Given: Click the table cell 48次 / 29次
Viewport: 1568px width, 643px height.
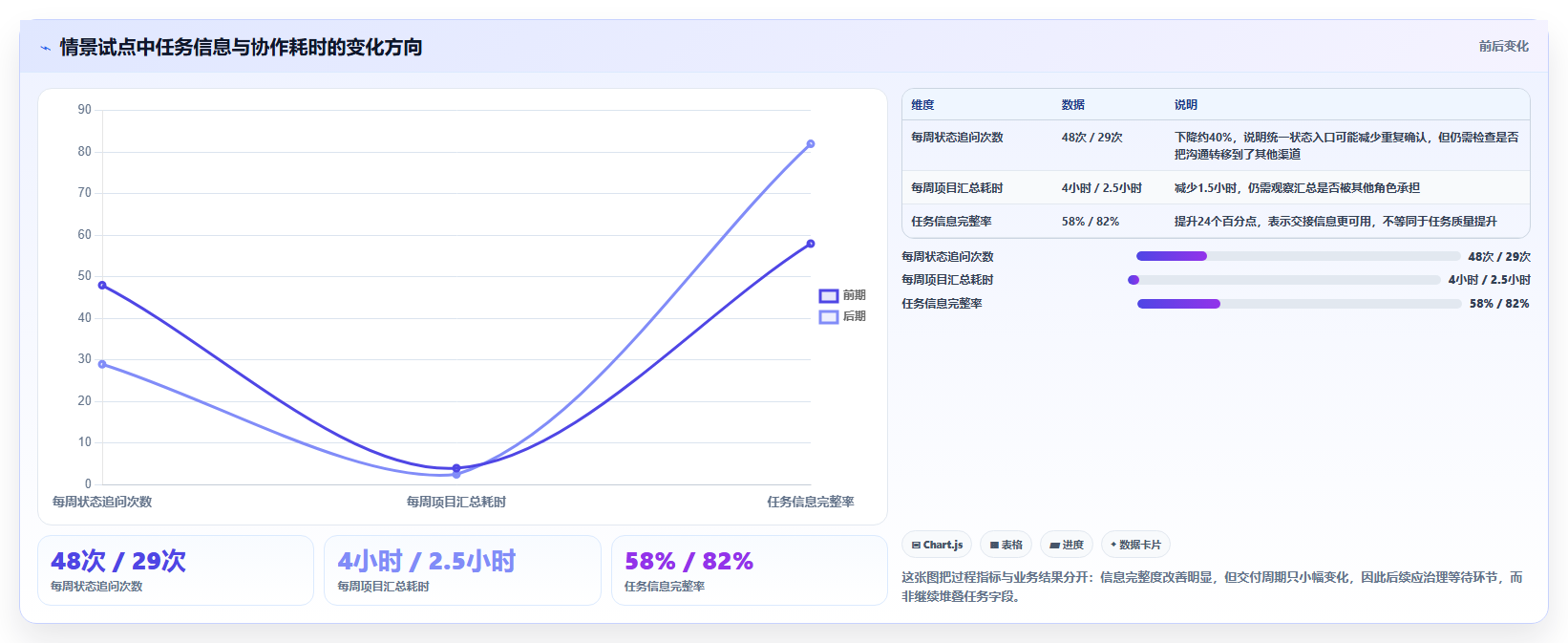Looking at the screenshot, I should 1092,138.
